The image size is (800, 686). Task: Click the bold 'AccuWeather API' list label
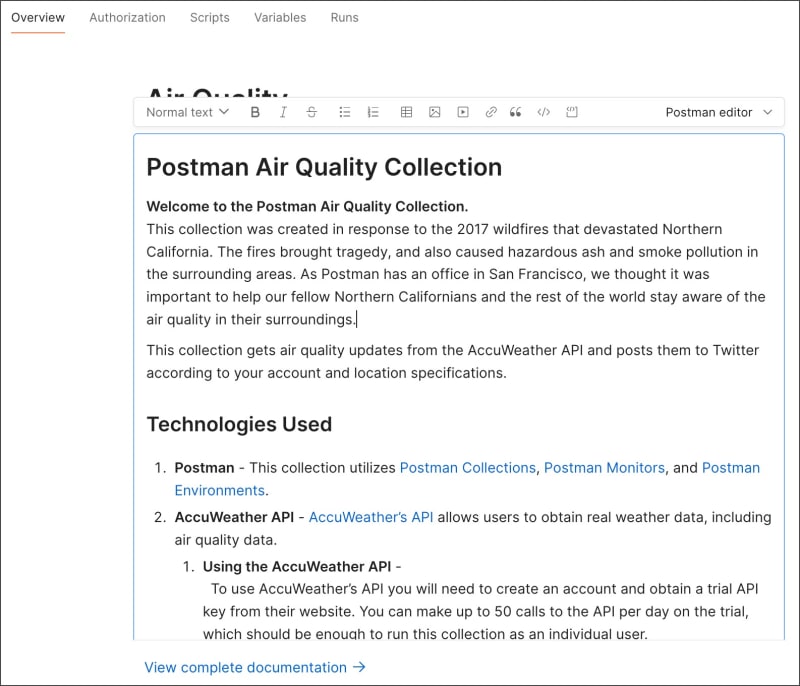pos(234,517)
